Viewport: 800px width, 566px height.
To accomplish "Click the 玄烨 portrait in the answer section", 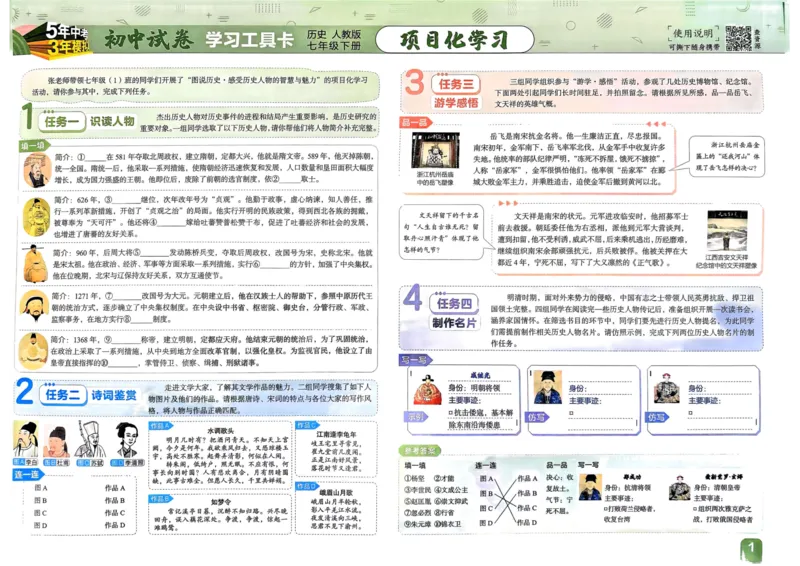I will [679, 487].
